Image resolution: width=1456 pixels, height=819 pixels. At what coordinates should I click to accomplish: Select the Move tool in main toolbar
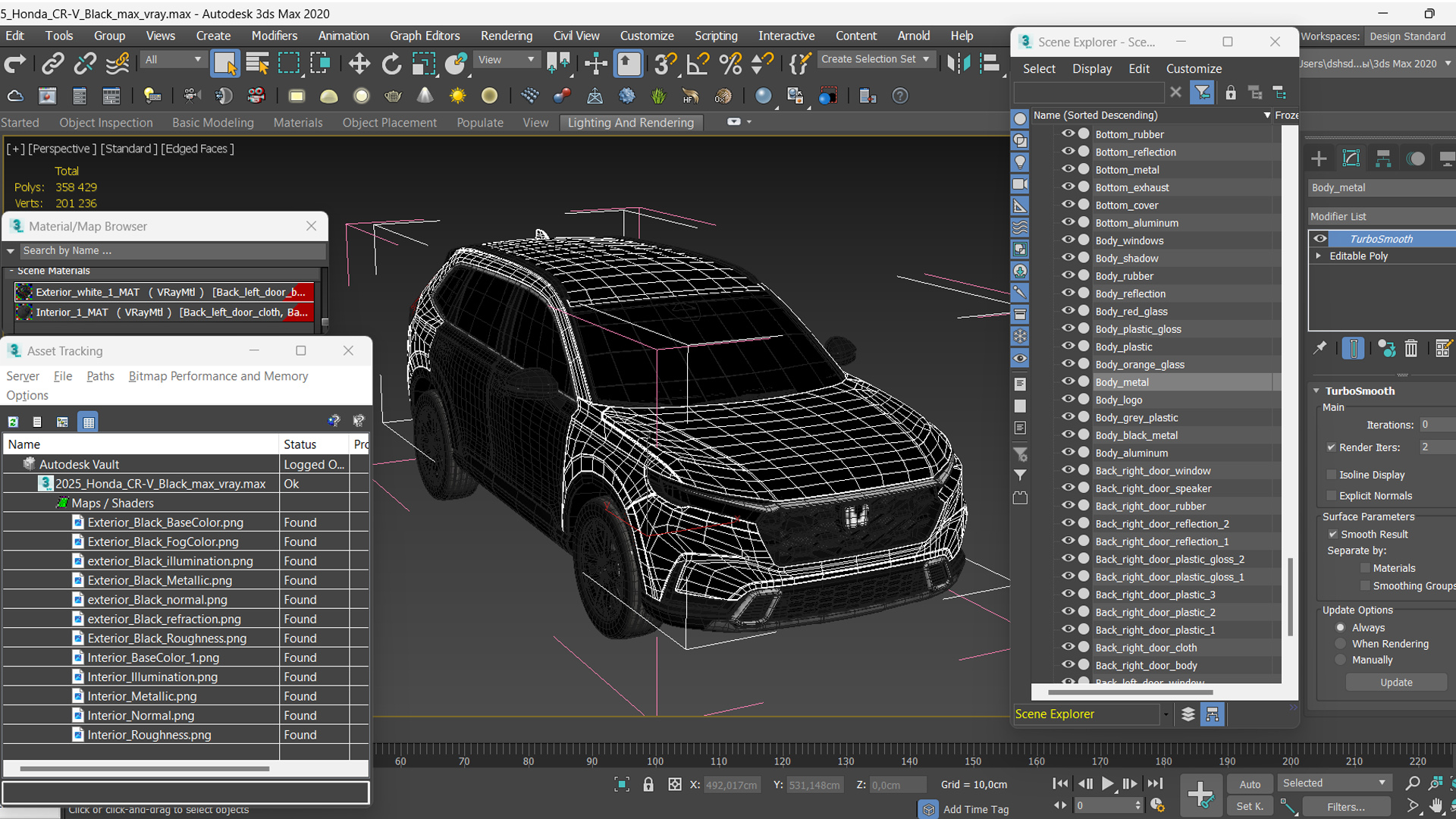click(x=359, y=64)
